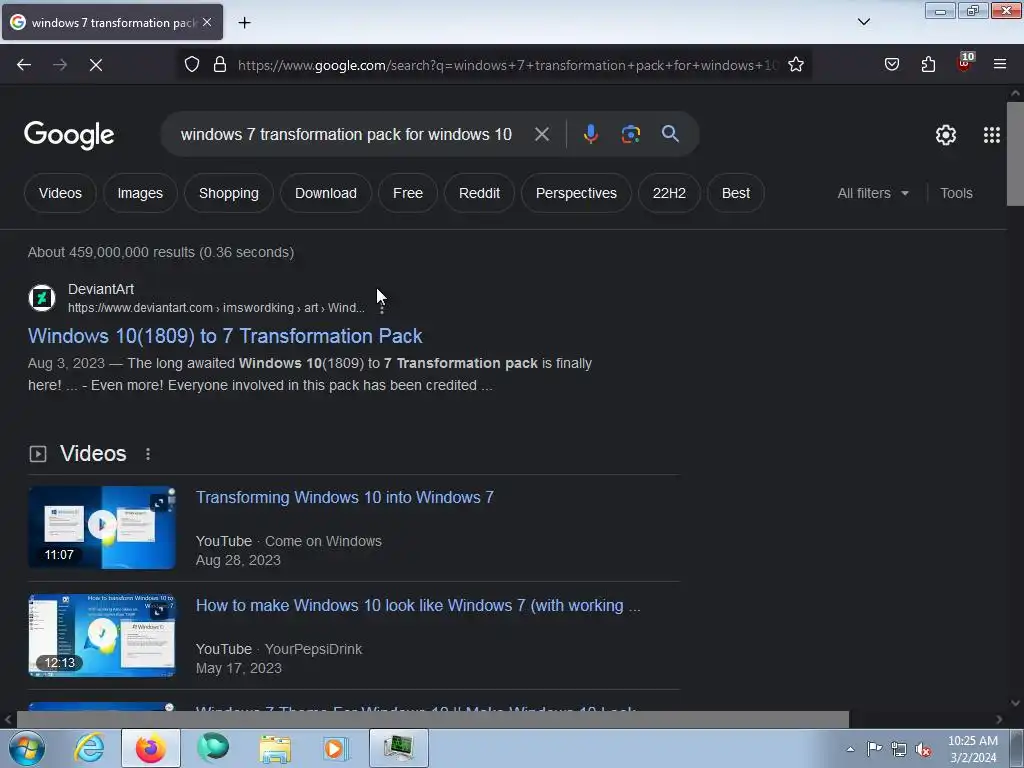
Task: Switch to Firefox in taskbar
Action: 151,748
